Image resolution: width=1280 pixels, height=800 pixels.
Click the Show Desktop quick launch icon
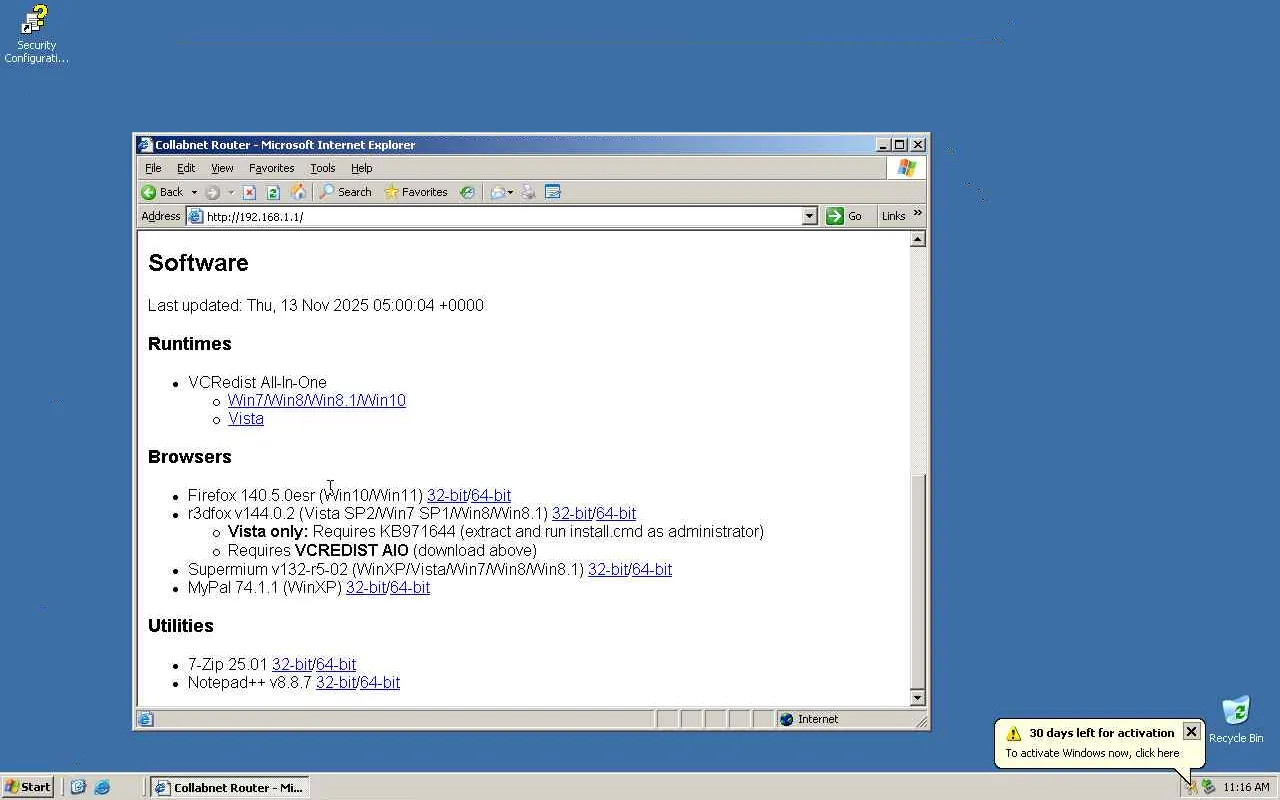[79, 787]
